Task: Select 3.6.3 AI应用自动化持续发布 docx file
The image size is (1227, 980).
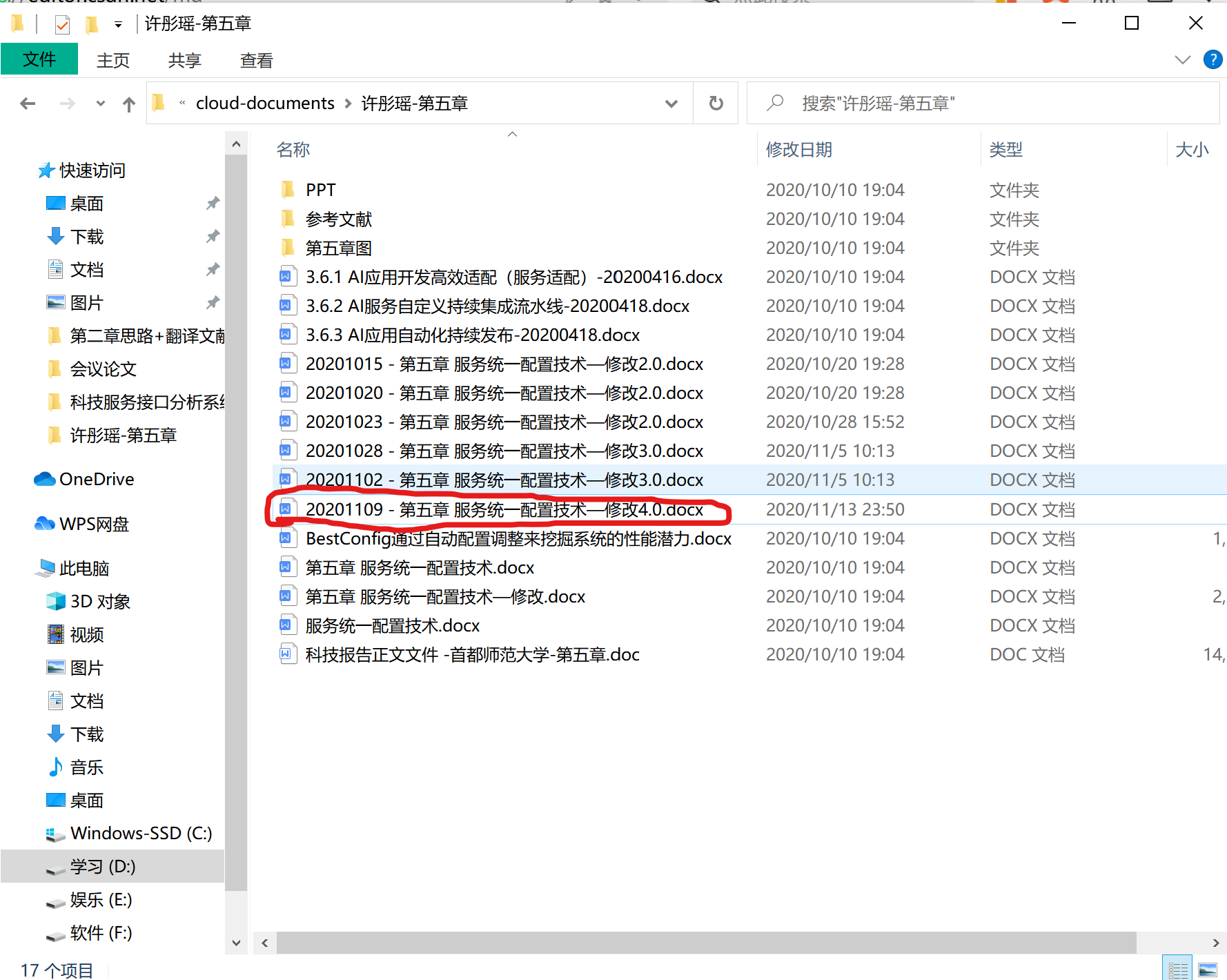Action: point(473,335)
